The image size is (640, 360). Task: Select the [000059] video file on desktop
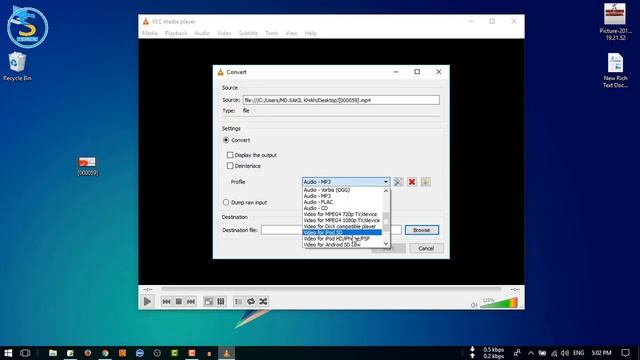[x=87, y=166]
